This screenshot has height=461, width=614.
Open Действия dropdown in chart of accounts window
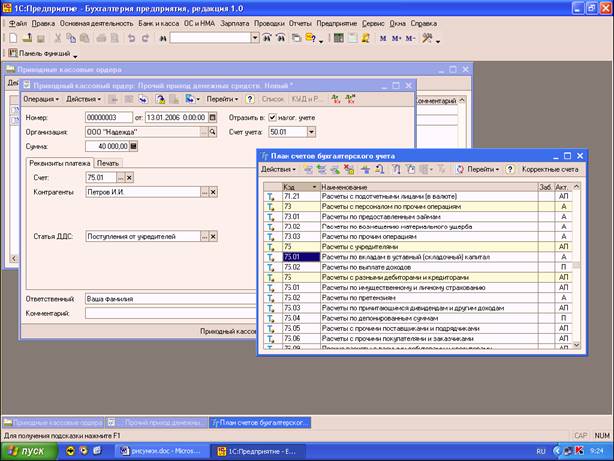276,170
